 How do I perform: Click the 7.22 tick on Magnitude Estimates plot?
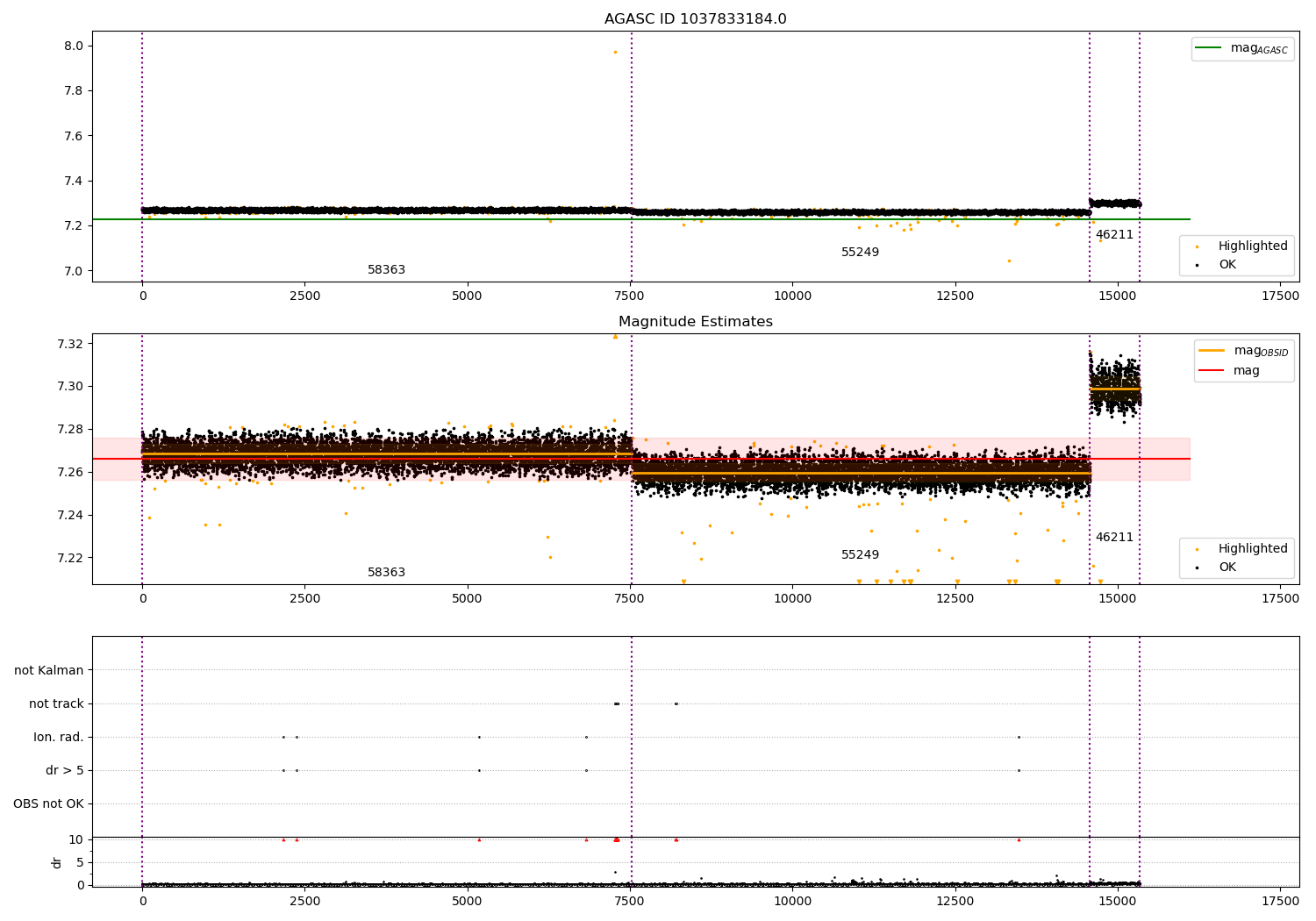click(x=69, y=558)
